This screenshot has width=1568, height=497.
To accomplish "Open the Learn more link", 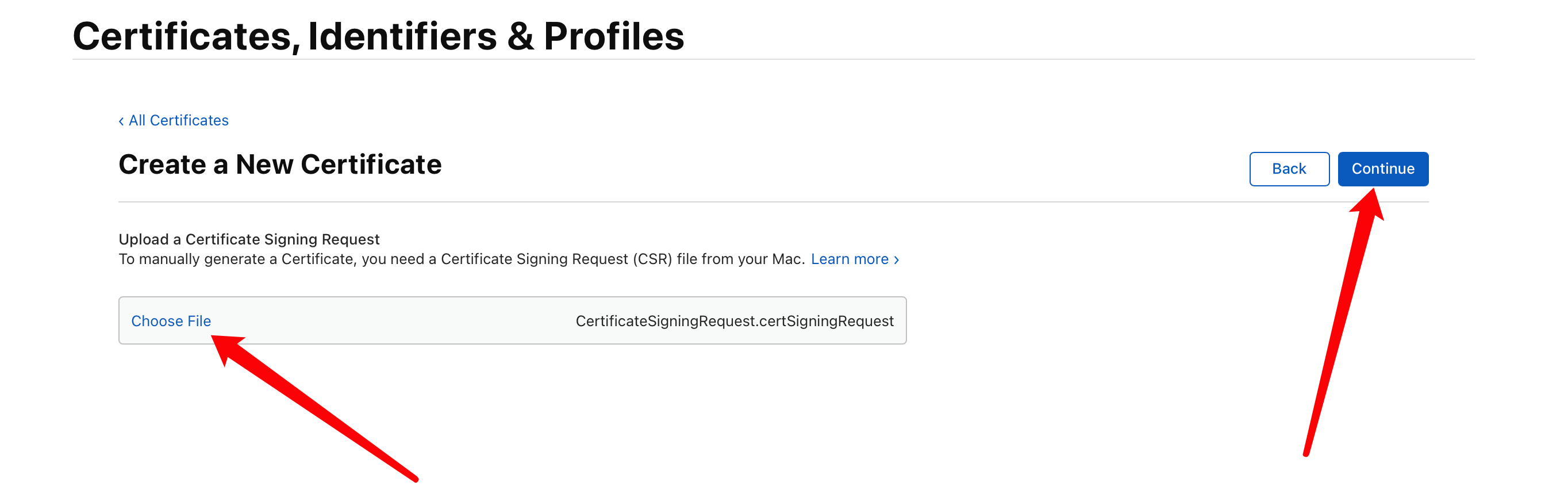I will 849,259.
